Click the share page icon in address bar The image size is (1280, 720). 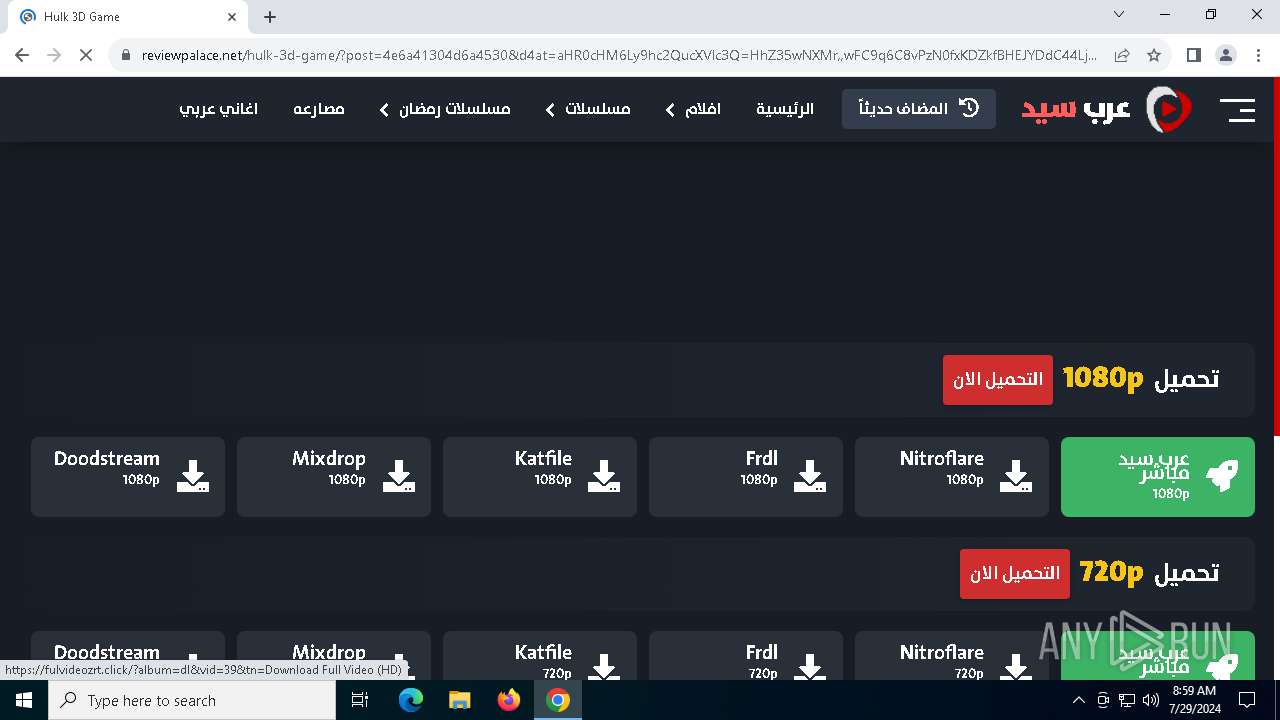[1122, 55]
